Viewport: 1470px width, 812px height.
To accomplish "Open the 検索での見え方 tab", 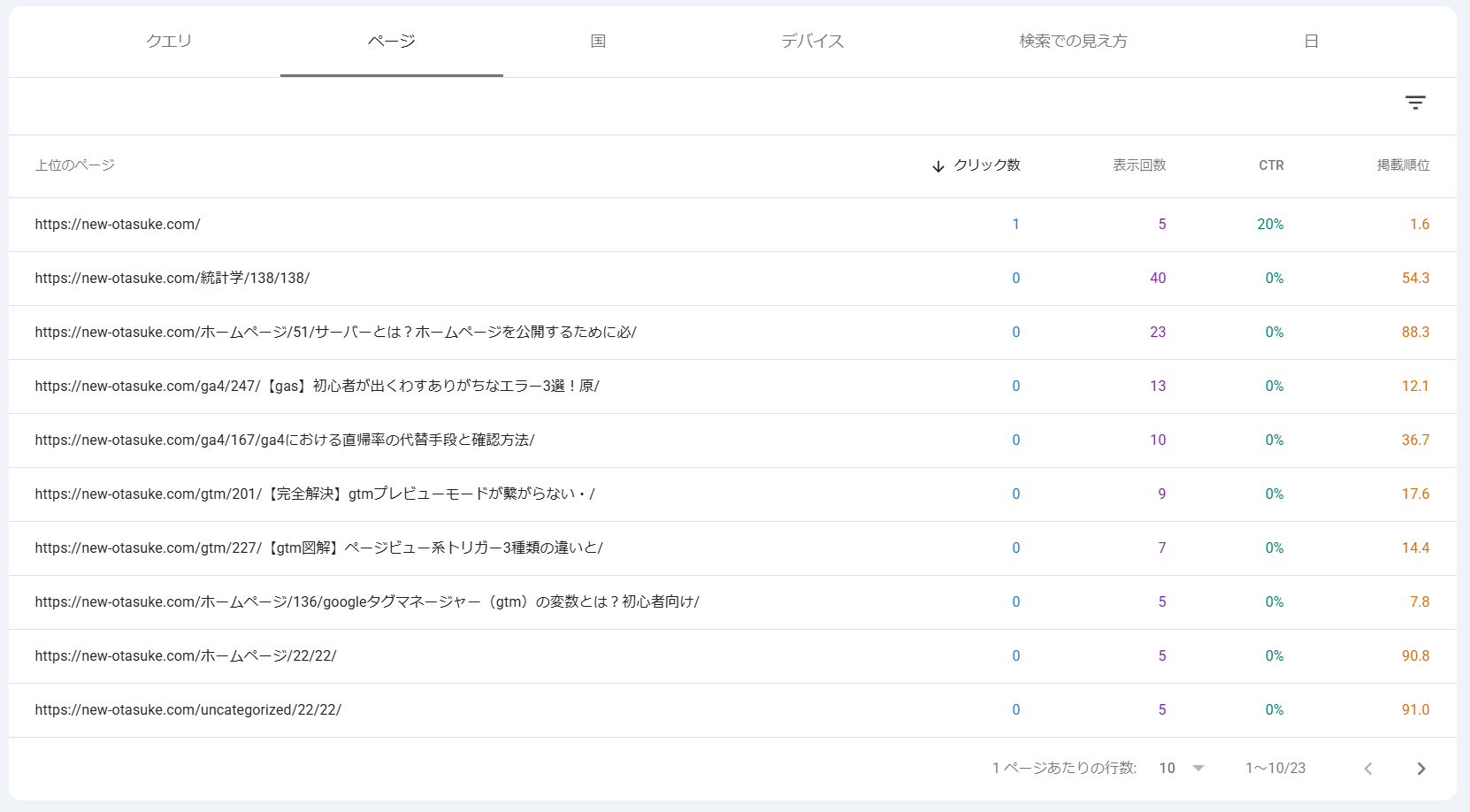I will coord(1073,42).
